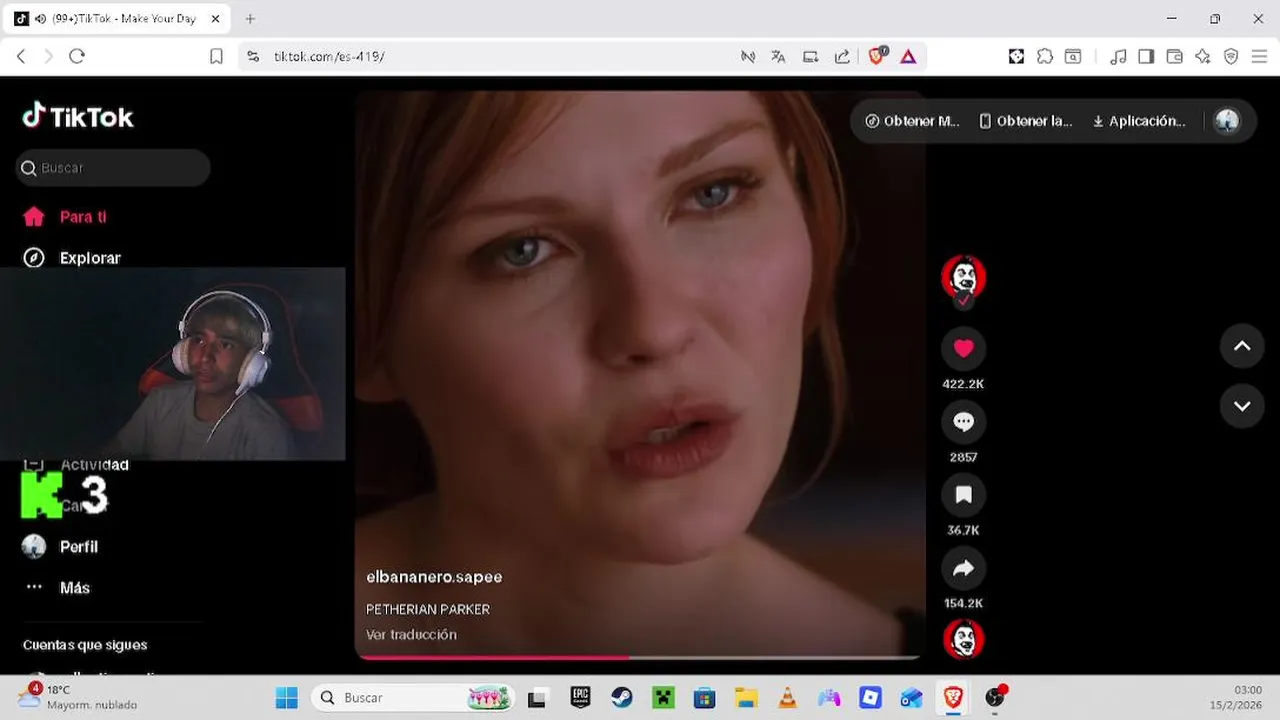Open the Brave Rewards triangle icon
The width and height of the screenshot is (1280, 720).
908,57
